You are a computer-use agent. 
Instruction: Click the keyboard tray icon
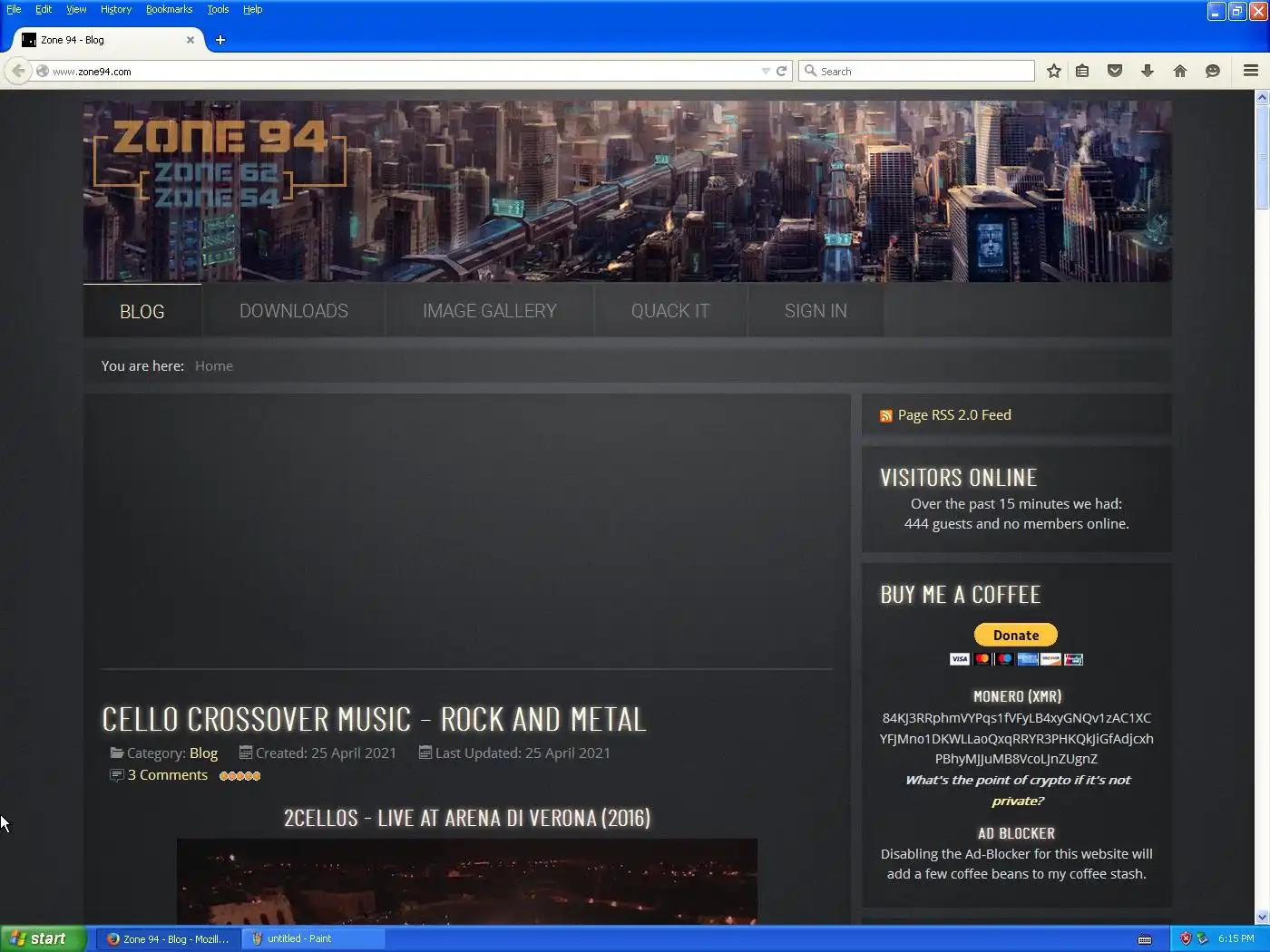pyautogui.click(x=1145, y=939)
